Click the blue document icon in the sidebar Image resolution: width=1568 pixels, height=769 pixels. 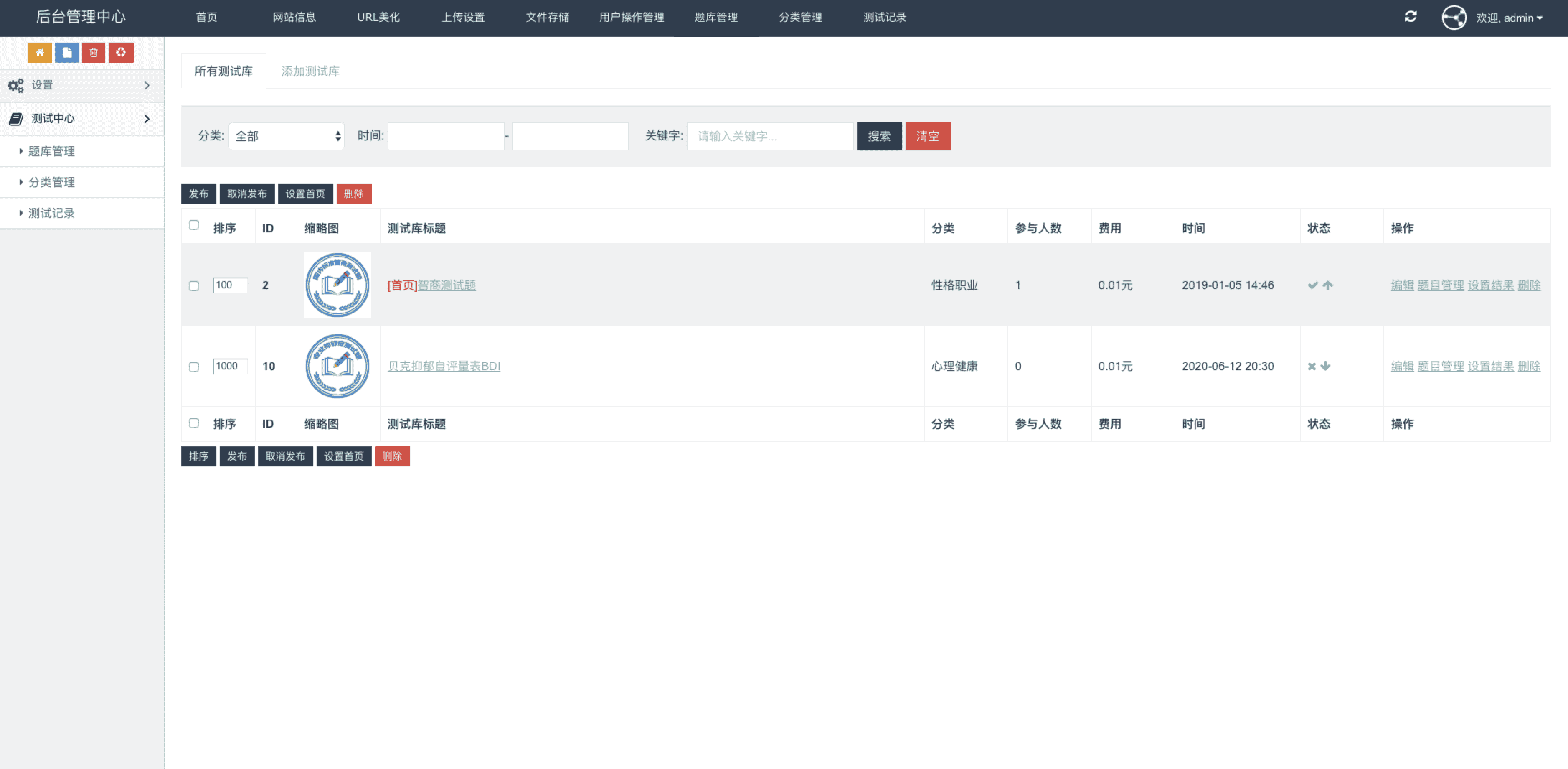click(x=67, y=52)
